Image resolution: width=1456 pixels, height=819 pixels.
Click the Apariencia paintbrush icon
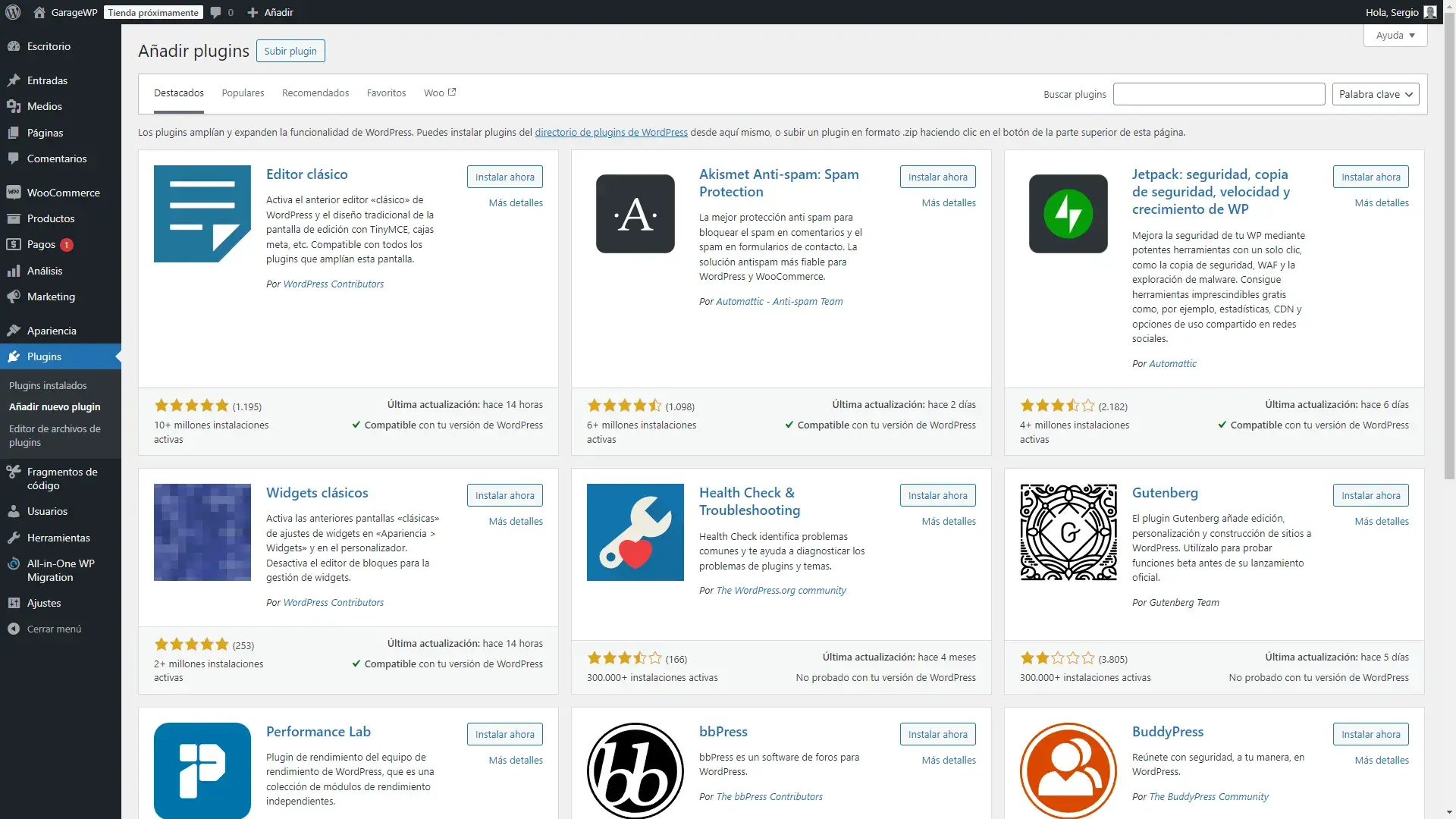(x=14, y=331)
